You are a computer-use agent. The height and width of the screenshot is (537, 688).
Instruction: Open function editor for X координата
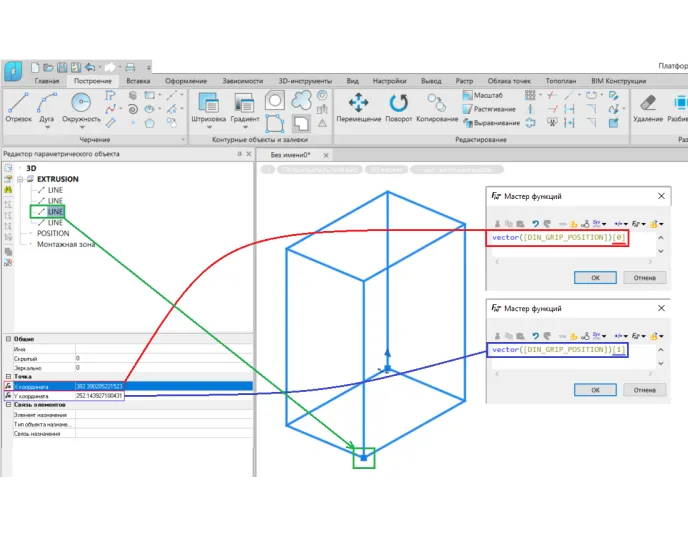(x=8, y=386)
